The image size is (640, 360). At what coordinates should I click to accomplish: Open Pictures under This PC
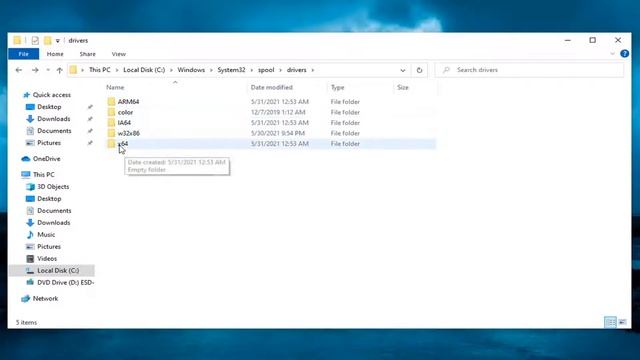tap(49, 247)
